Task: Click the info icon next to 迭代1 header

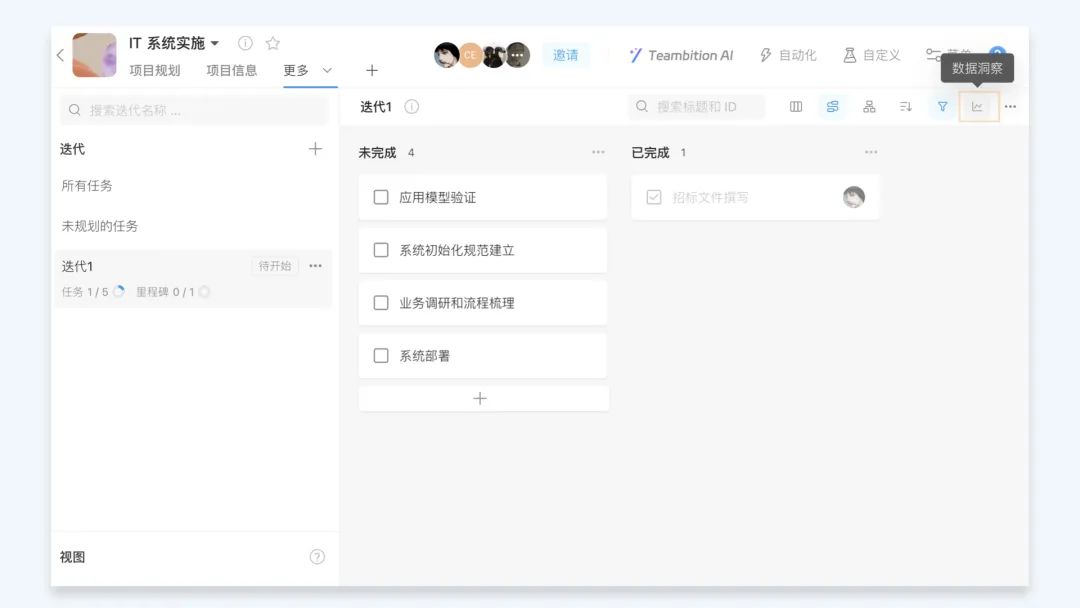Action: click(412, 107)
